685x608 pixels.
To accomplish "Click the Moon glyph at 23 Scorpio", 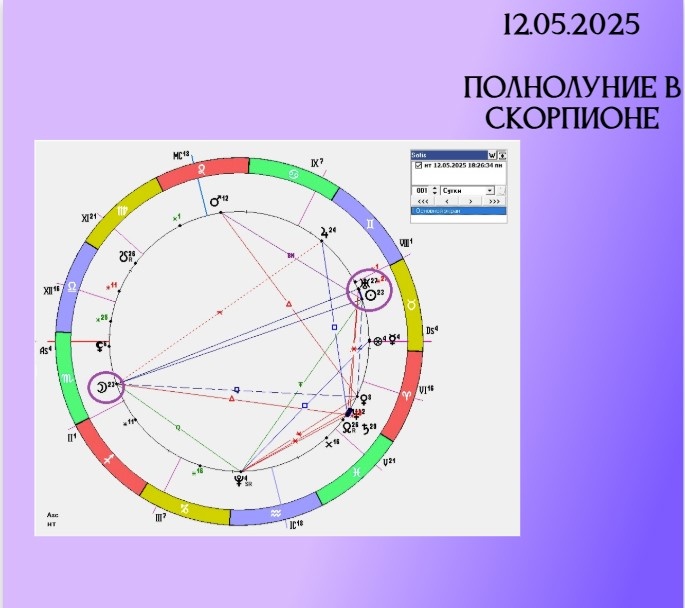I will pos(101,387).
